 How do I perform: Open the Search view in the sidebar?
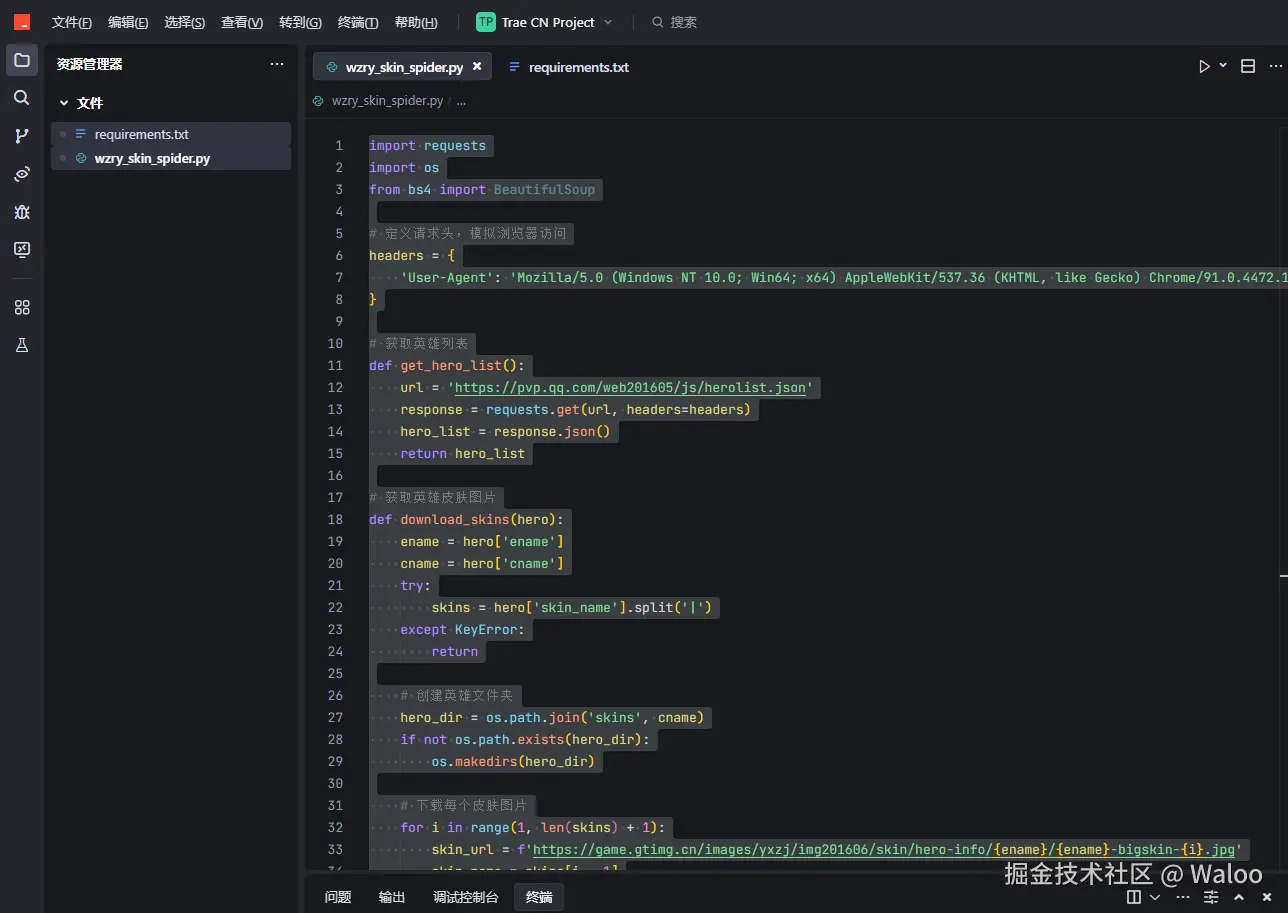click(x=21, y=98)
